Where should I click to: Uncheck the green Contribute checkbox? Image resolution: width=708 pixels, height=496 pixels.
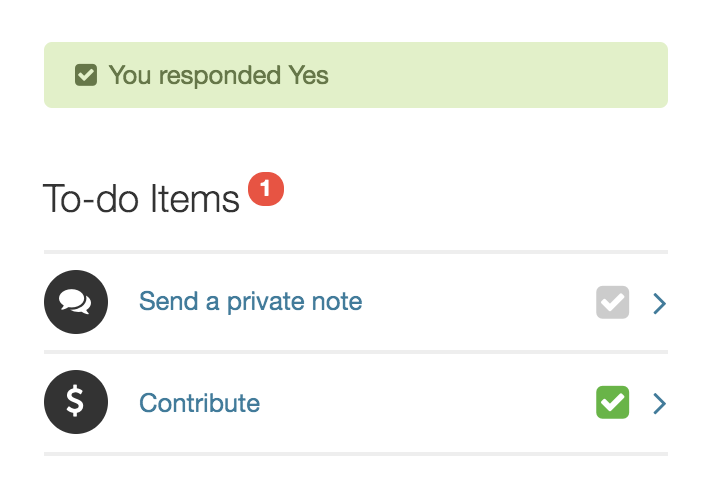[x=612, y=403]
